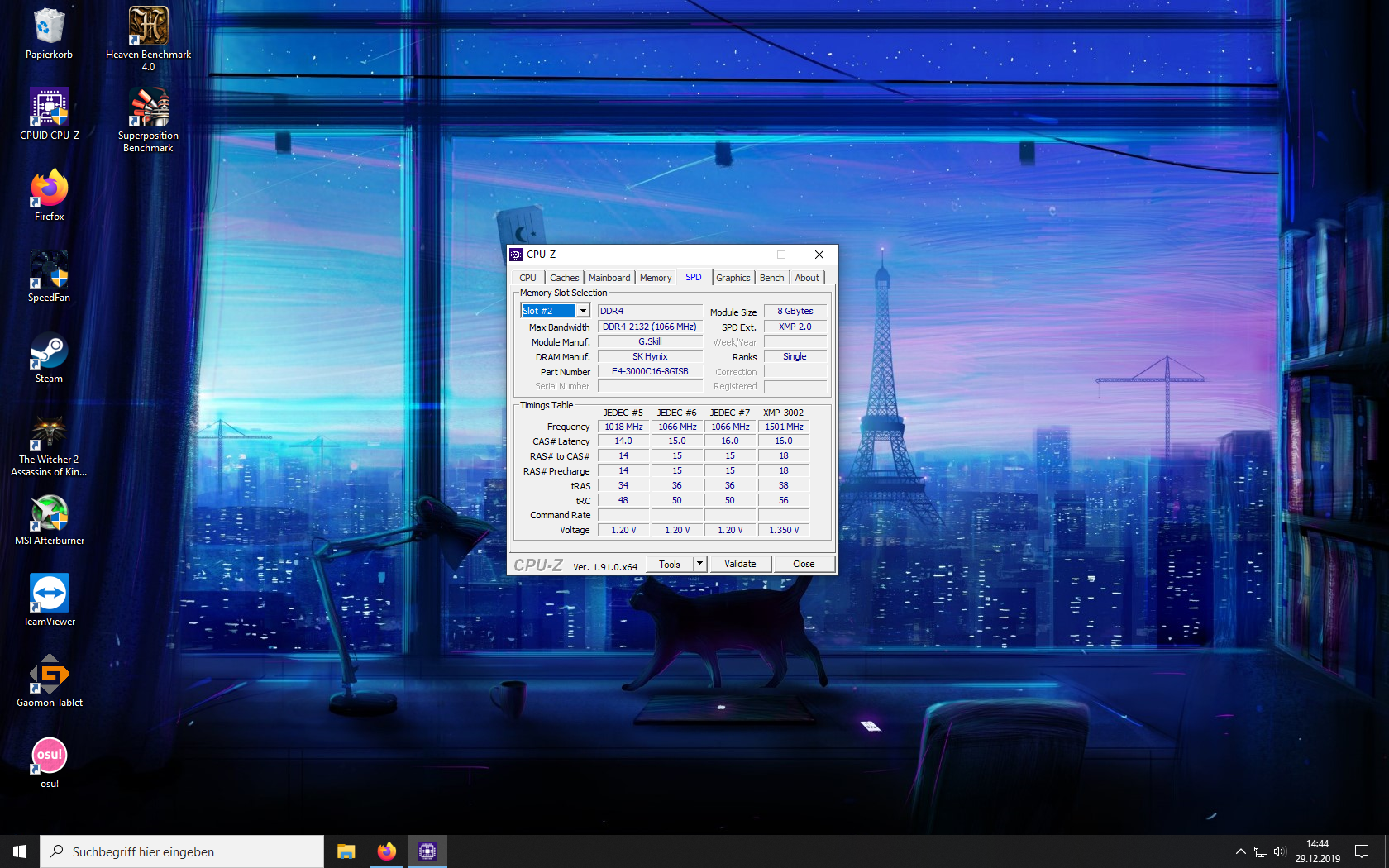Open Firefox desktop shortcut
Image resolution: width=1389 pixels, height=868 pixels.
tap(49, 196)
